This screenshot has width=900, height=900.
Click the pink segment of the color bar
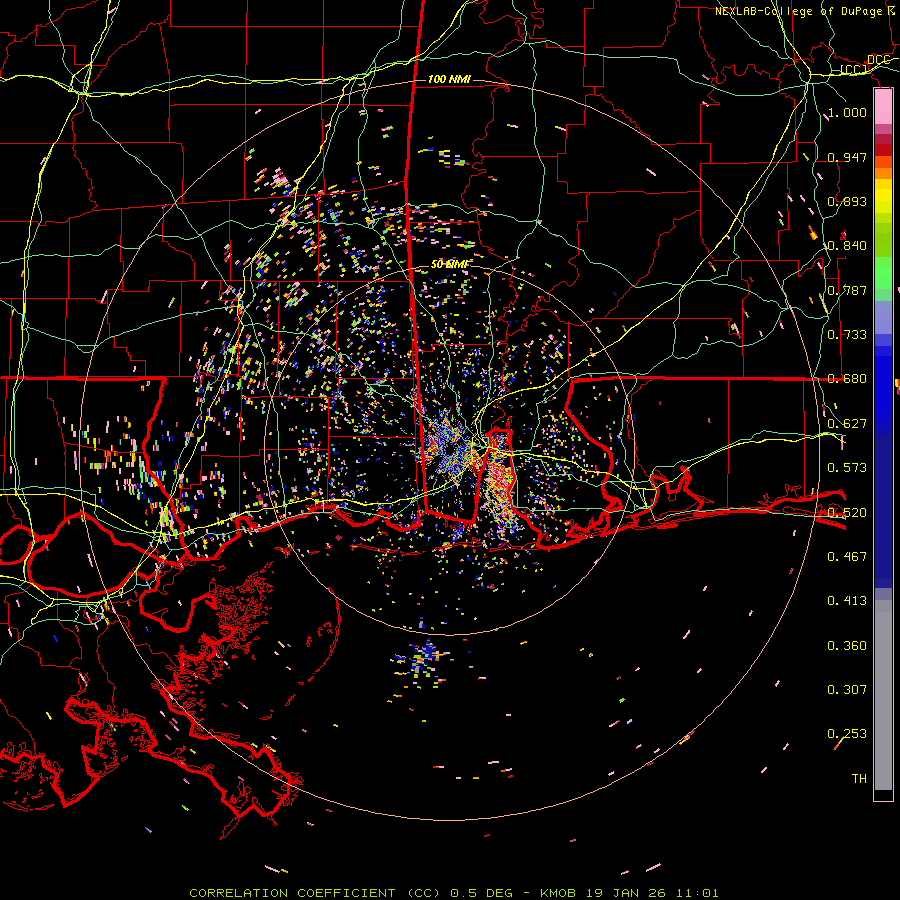883,107
